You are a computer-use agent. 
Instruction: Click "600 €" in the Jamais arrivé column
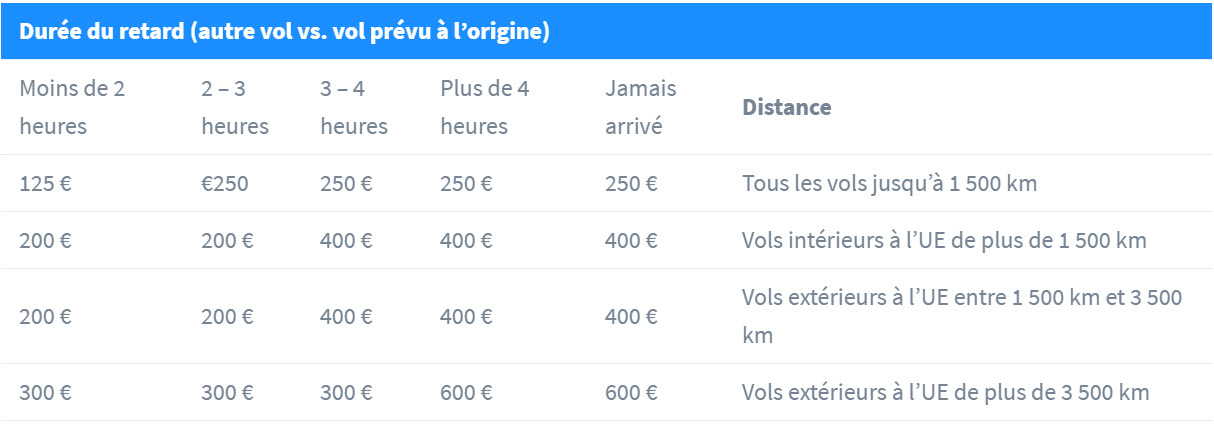(x=631, y=393)
